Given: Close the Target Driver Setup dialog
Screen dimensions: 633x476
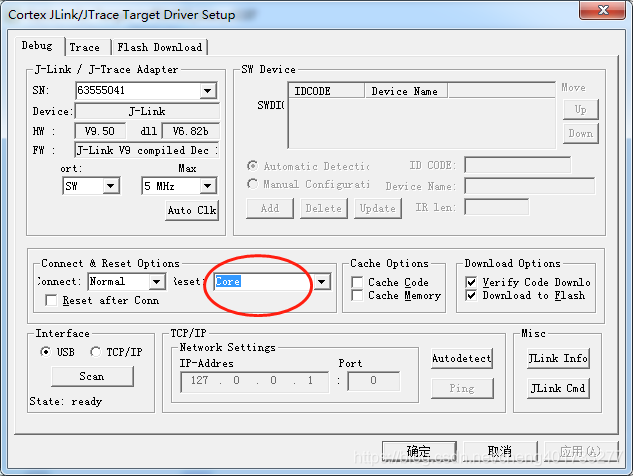Looking at the screenshot, I should tap(603, 10).
